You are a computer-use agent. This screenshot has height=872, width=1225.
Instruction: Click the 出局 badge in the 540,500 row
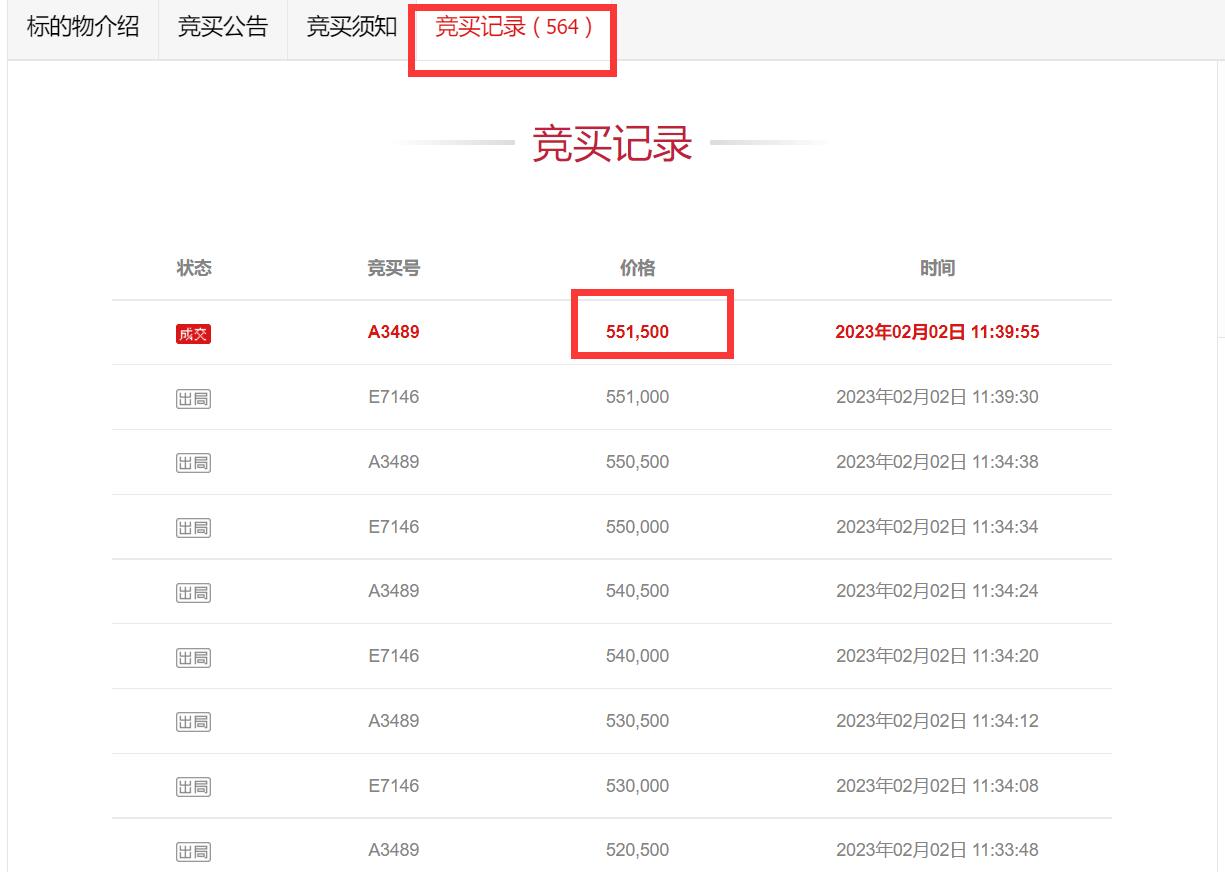pyautogui.click(x=194, y=593)
